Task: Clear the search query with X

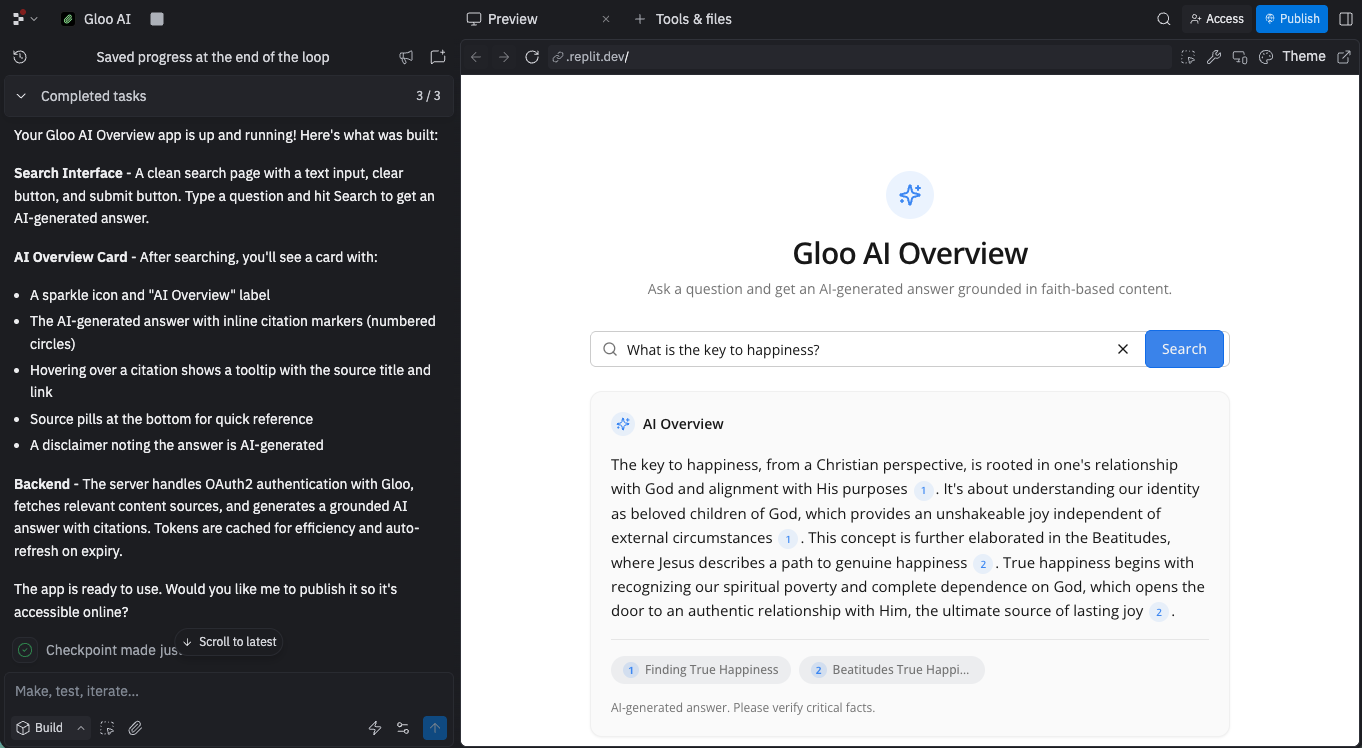Action: [1123, 349]
